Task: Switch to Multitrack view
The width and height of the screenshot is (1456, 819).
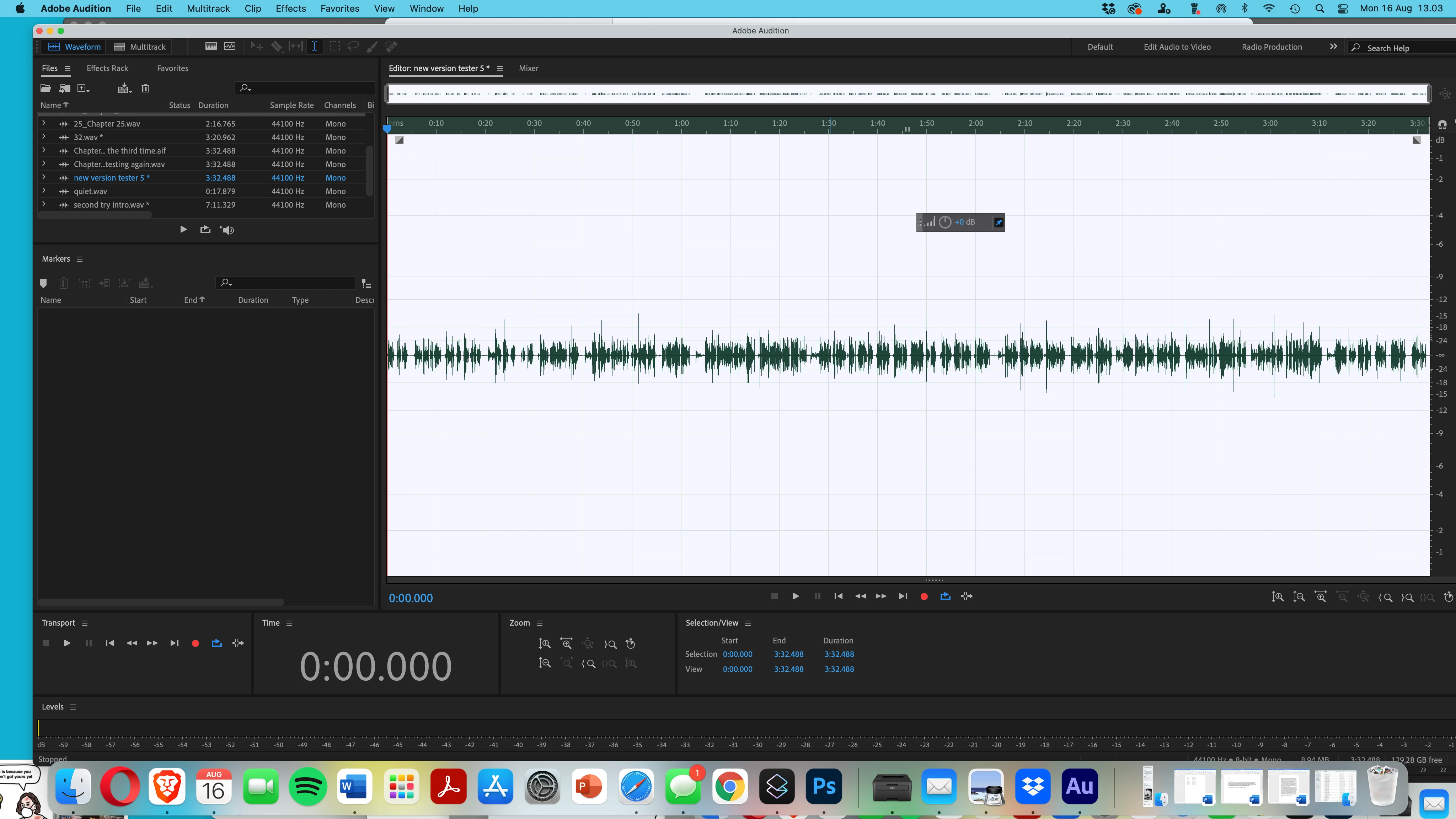Action: coord(140,47)
